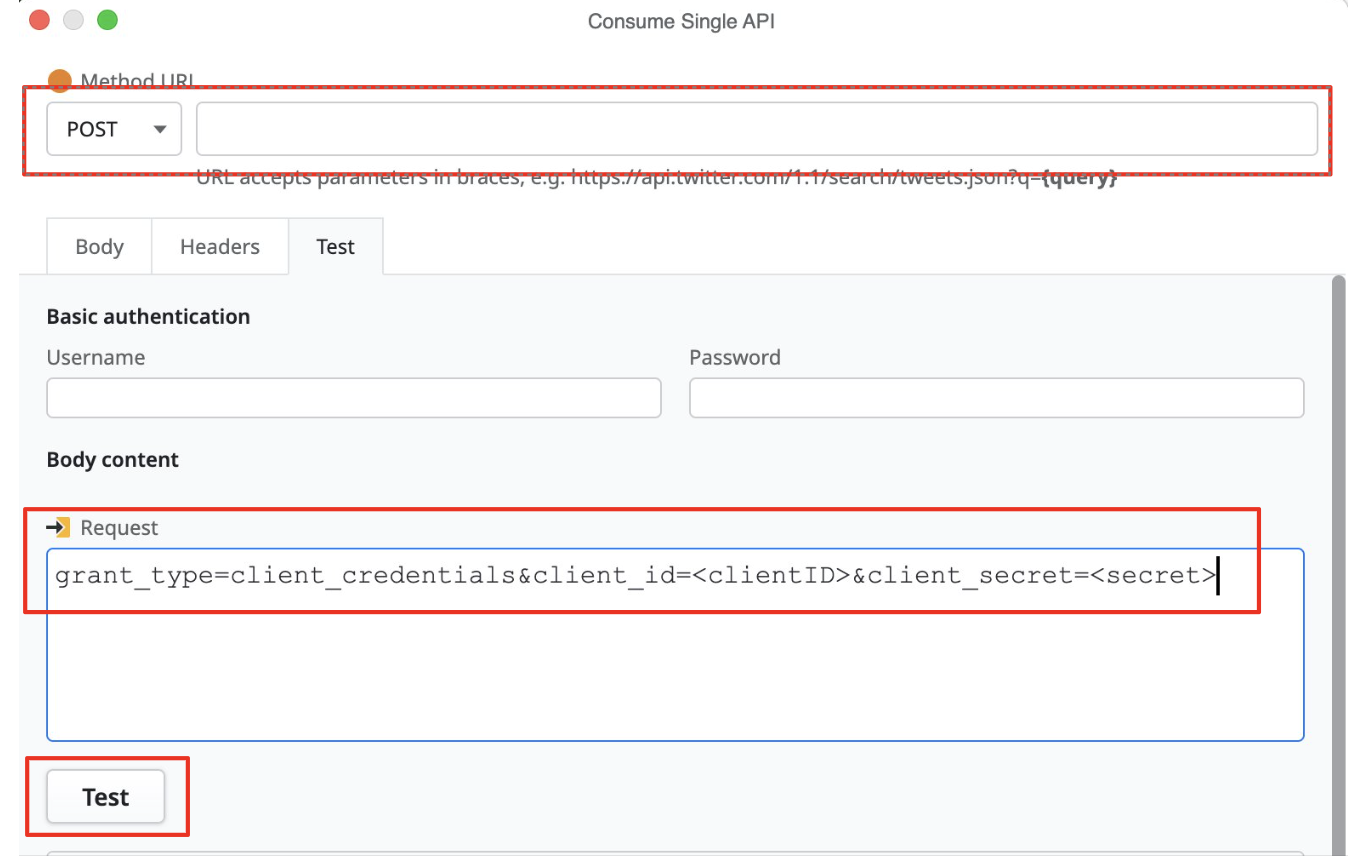This screenshot has height=860, width=1348.
Task: Click the dropdown arrow next to POST
Action: tap(160, 128)
